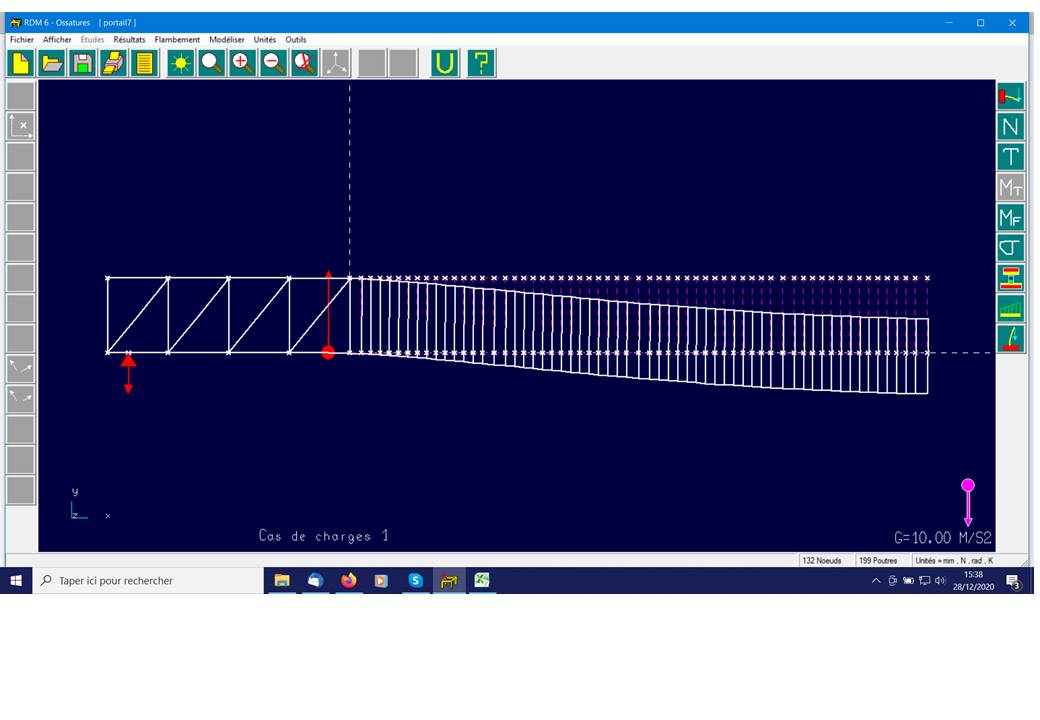Click the 'G=10.00 M/S2' gravity label
The height and width of the screenshot is (720, 1040).
point(942,538)
